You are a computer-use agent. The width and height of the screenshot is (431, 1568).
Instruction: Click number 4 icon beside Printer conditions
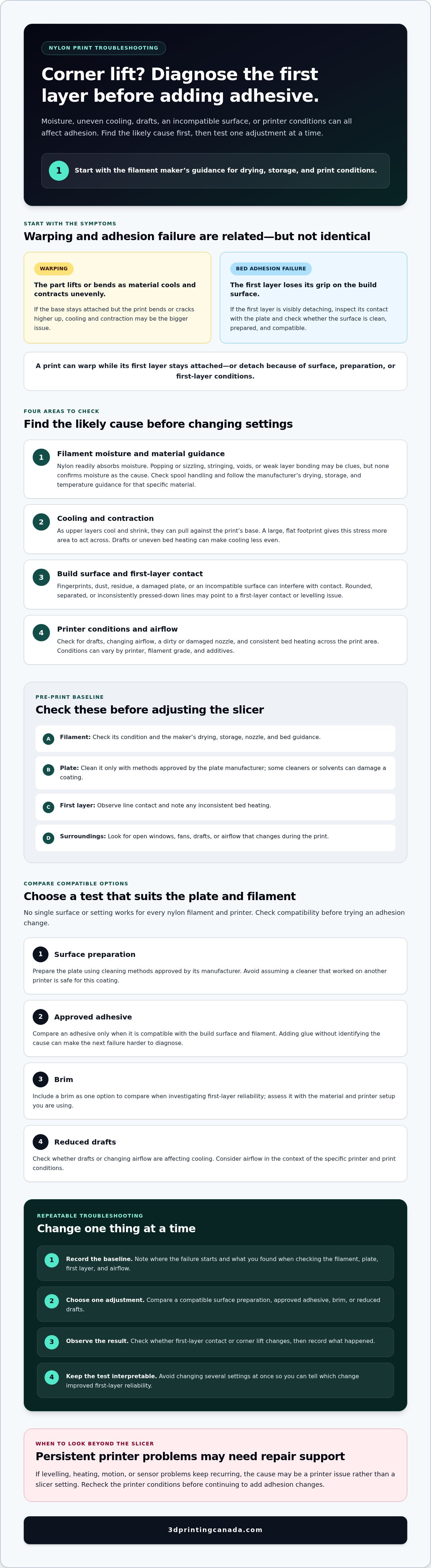tap(41, 632)
